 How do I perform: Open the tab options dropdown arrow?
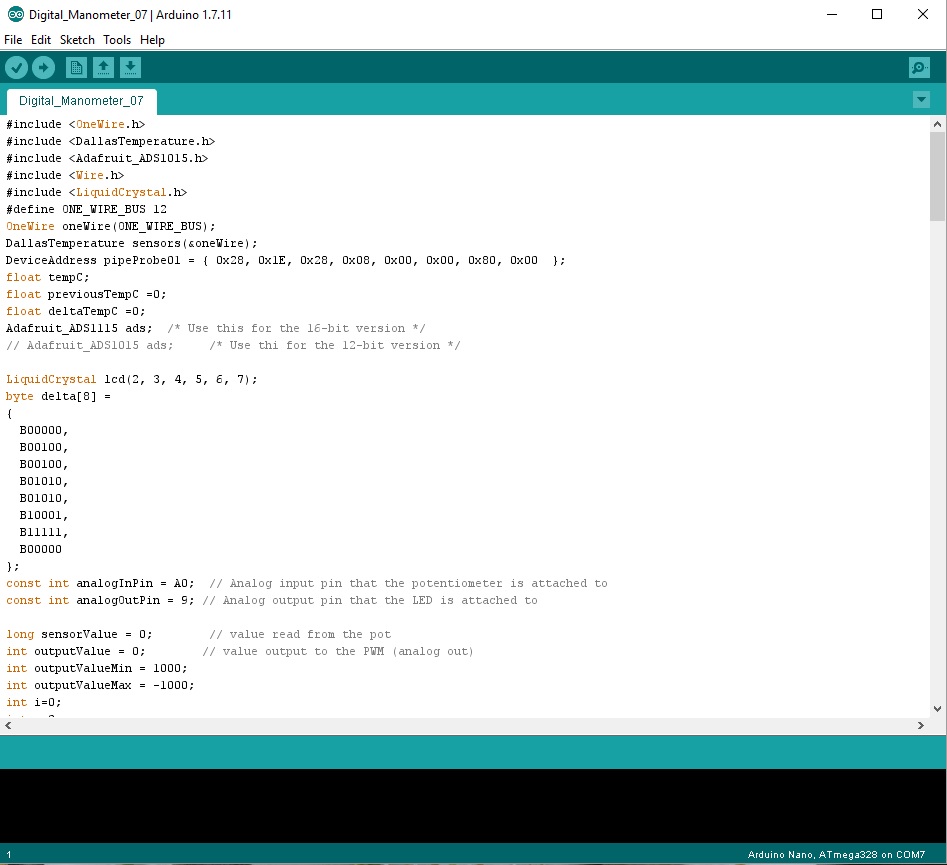tap(921, 100)
